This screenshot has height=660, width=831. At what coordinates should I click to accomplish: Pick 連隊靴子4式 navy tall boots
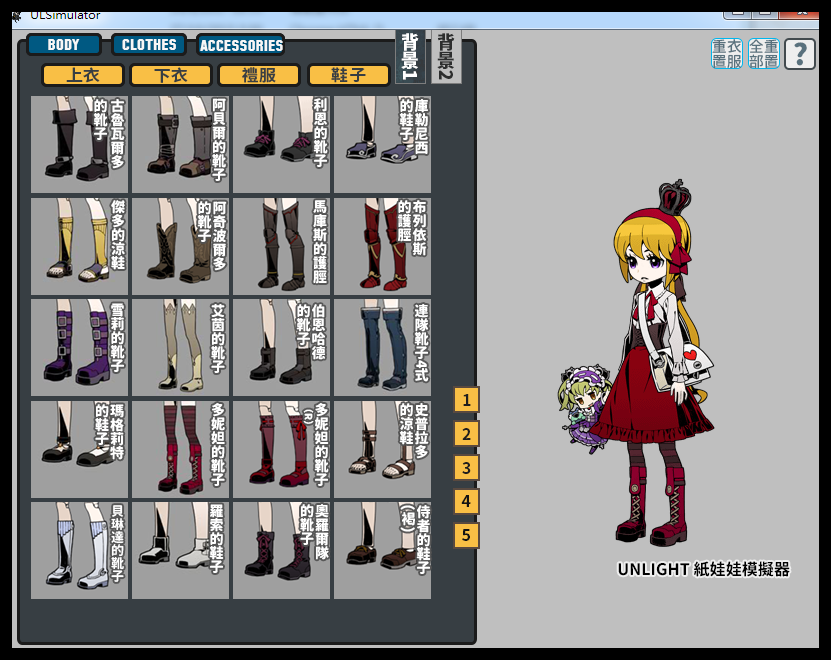coord(383,348)
